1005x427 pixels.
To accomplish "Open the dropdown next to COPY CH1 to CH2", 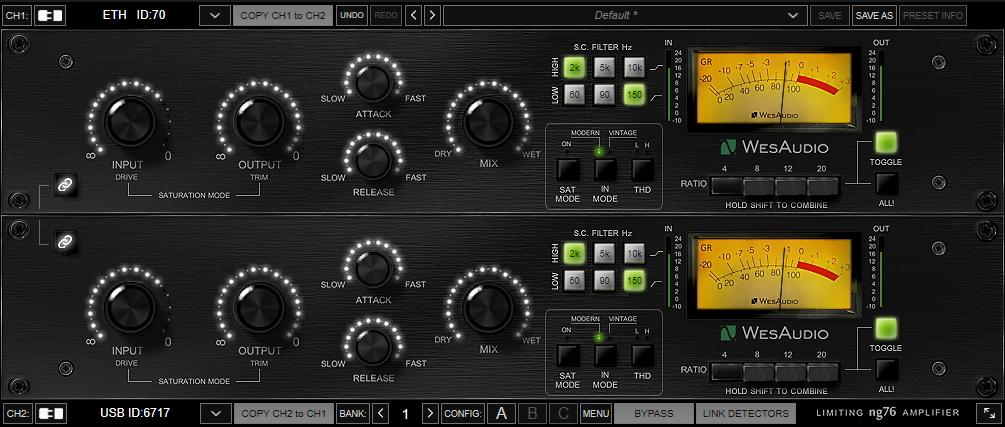I will (215, 15).
